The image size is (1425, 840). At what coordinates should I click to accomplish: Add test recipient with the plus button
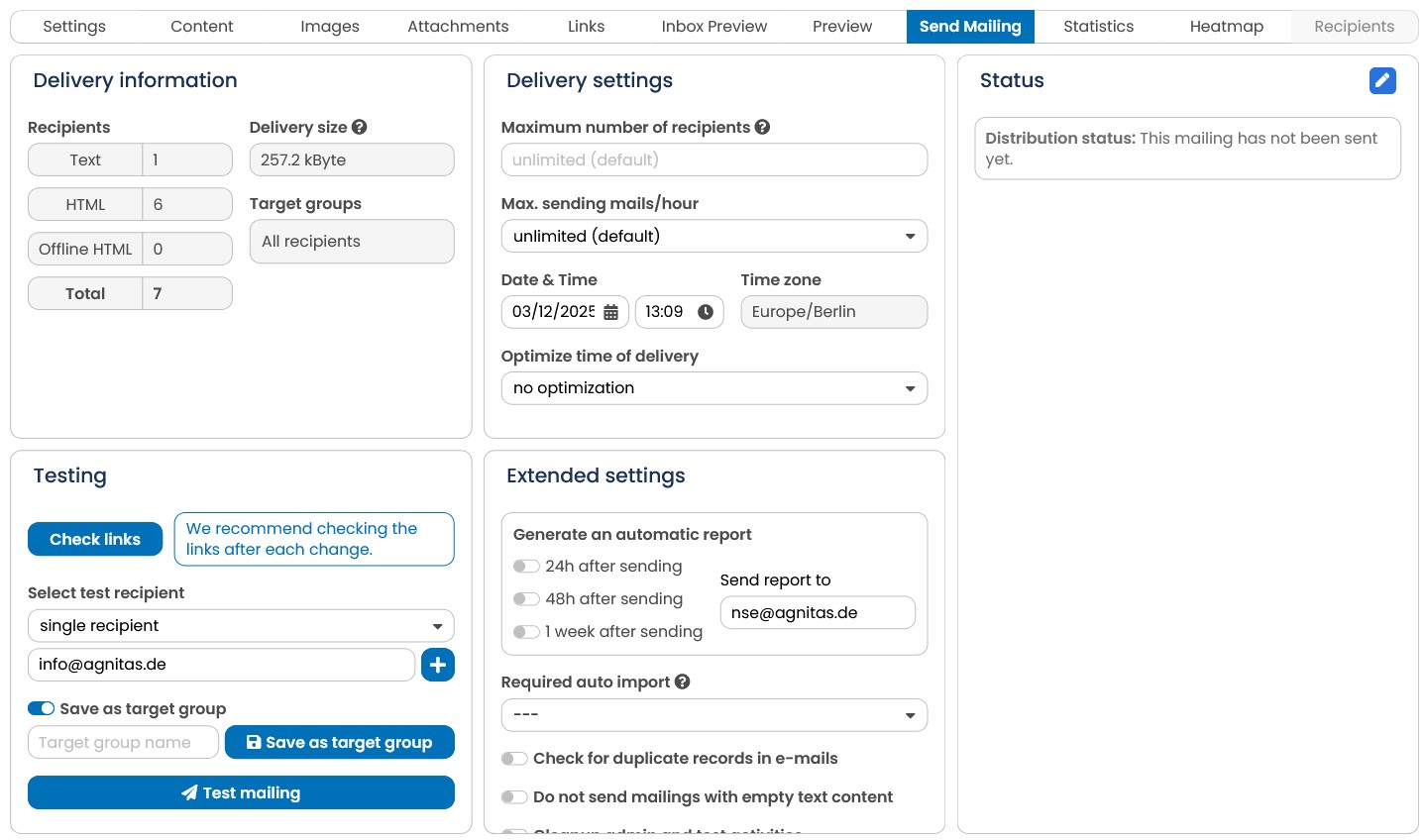pyautogui.click(x=438, y=665)
